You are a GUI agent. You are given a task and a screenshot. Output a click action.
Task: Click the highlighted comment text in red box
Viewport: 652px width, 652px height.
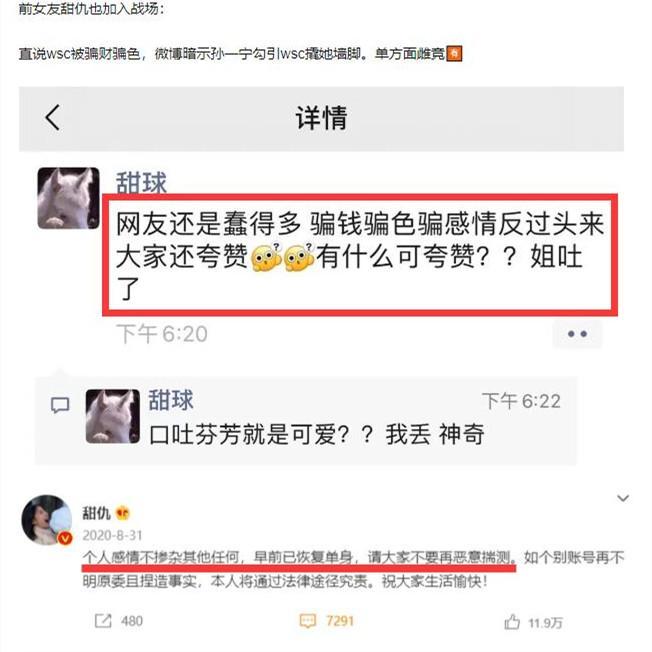coord(360,255)
